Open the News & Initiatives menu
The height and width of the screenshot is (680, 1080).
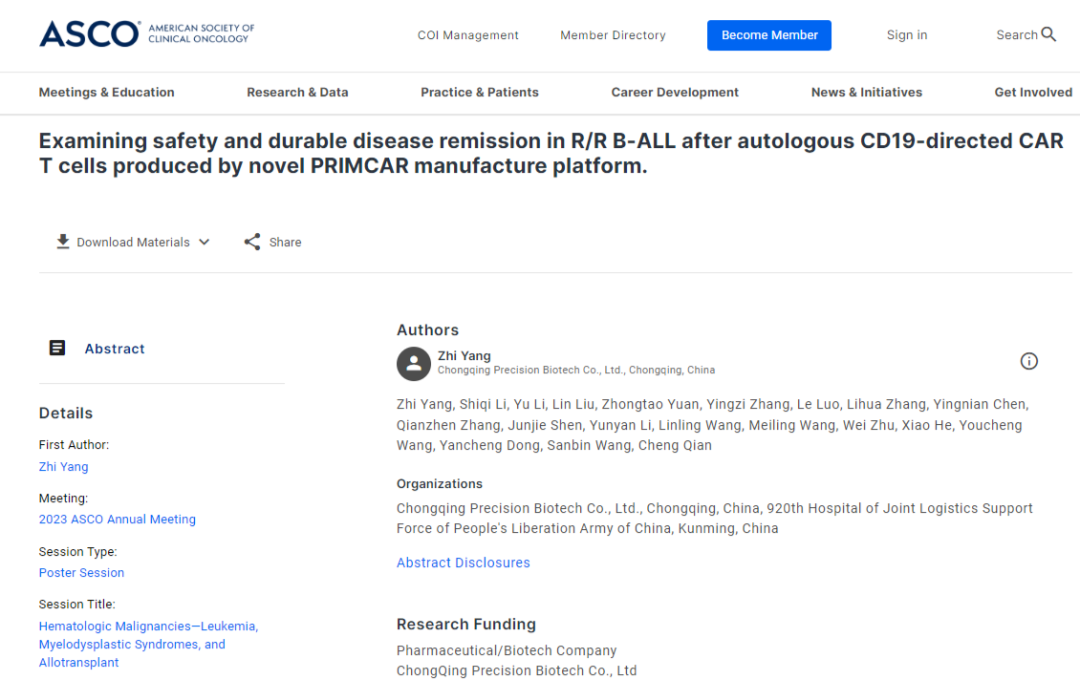866,92
